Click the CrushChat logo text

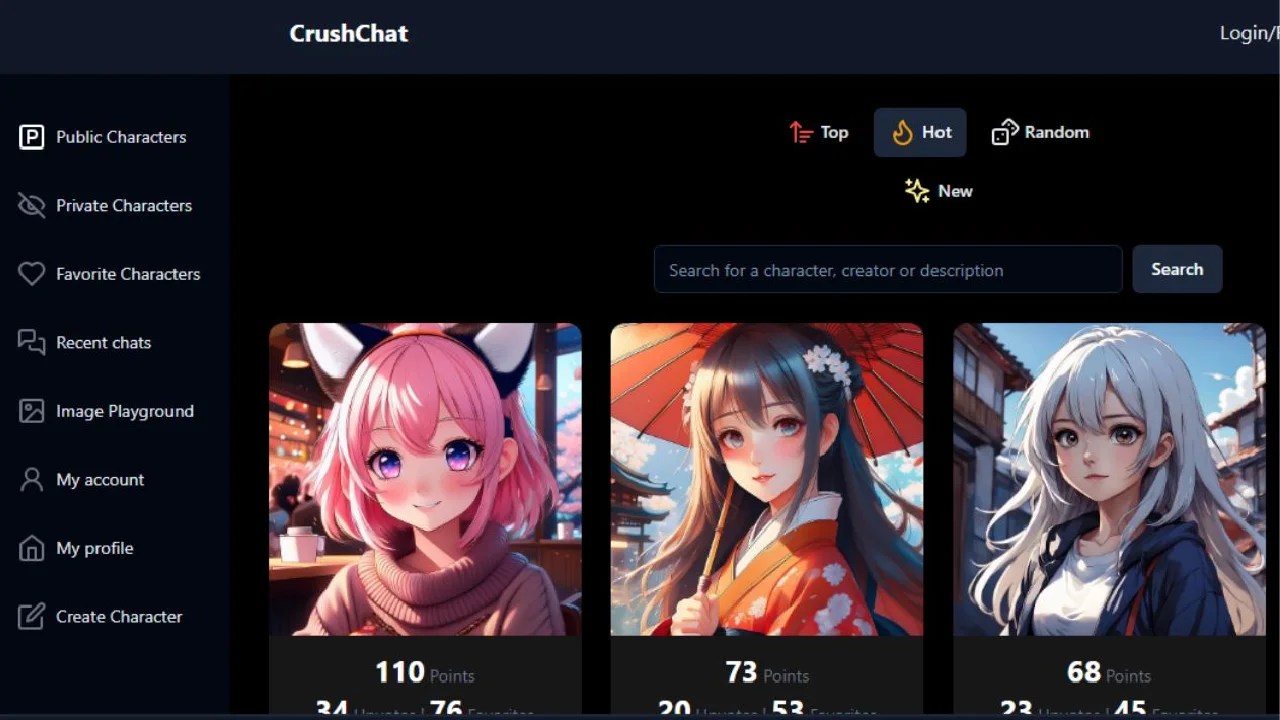pos(349,33)
